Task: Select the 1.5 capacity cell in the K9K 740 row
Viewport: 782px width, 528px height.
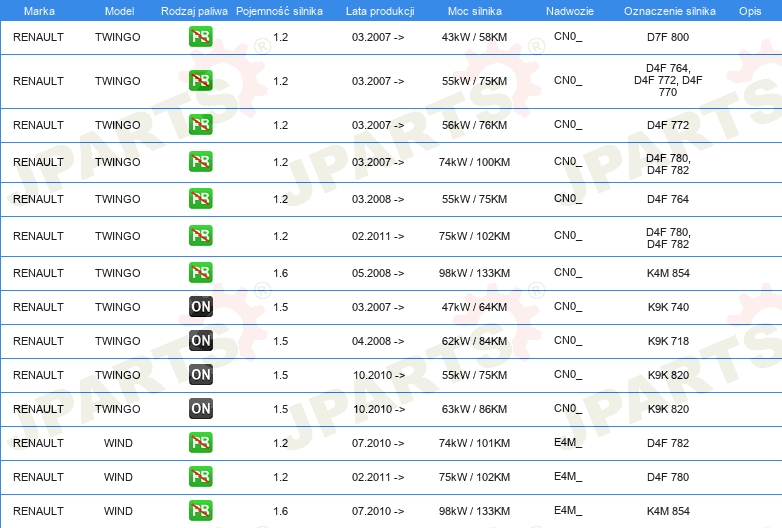Action: click(x=280, y=307)
